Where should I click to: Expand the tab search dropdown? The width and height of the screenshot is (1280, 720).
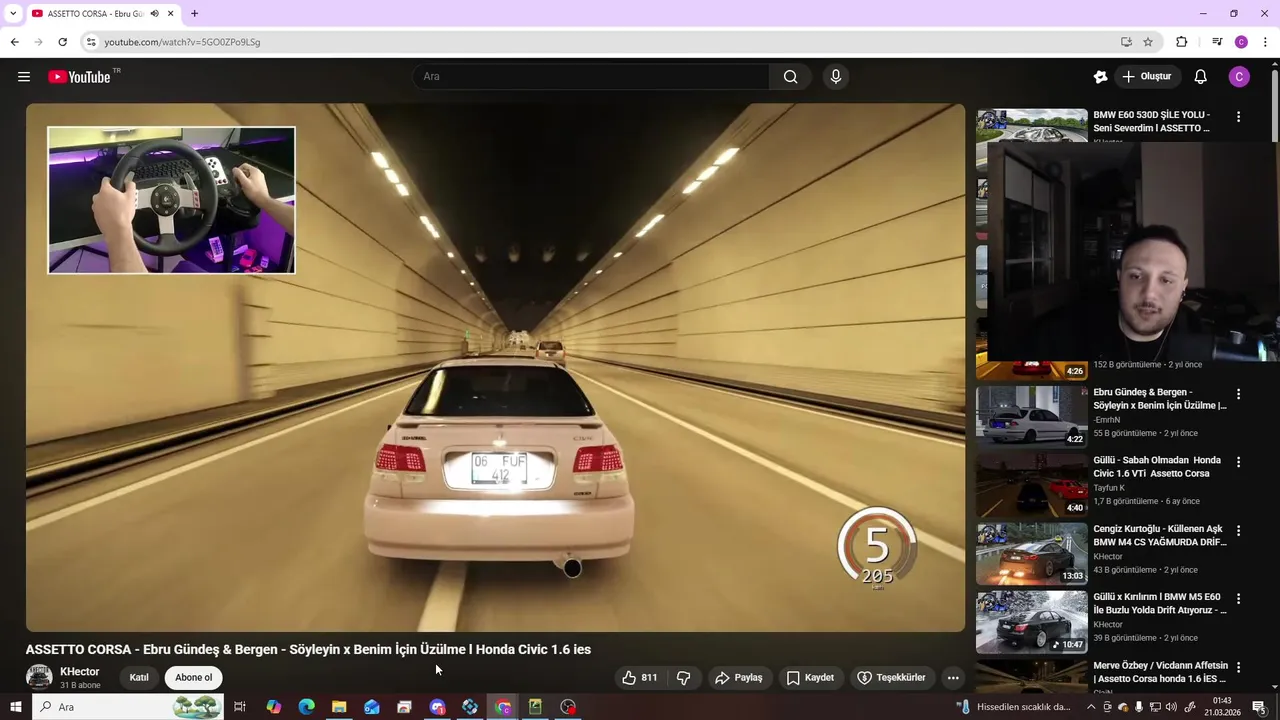(x=13, y=14)
